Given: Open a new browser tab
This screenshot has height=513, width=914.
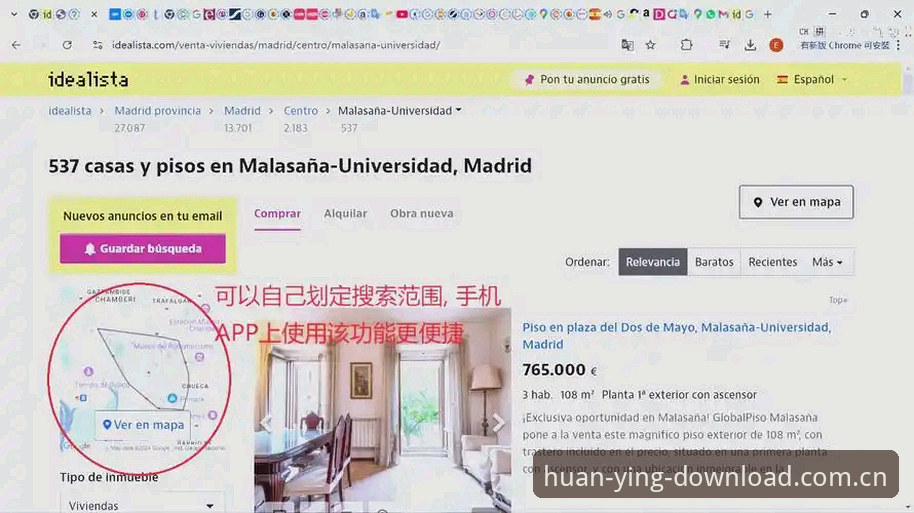Looking at the screenshot, I should click(x=768, y=14).
